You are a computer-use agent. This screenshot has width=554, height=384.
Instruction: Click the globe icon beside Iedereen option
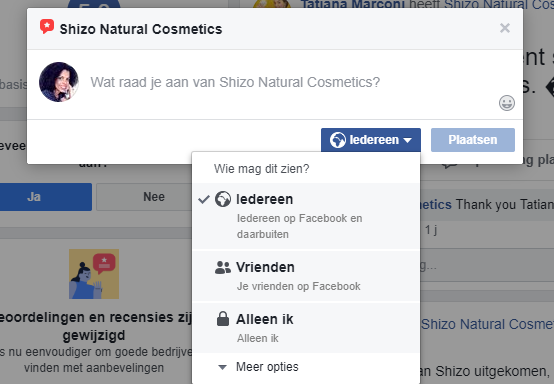click(x=223, y=199)
